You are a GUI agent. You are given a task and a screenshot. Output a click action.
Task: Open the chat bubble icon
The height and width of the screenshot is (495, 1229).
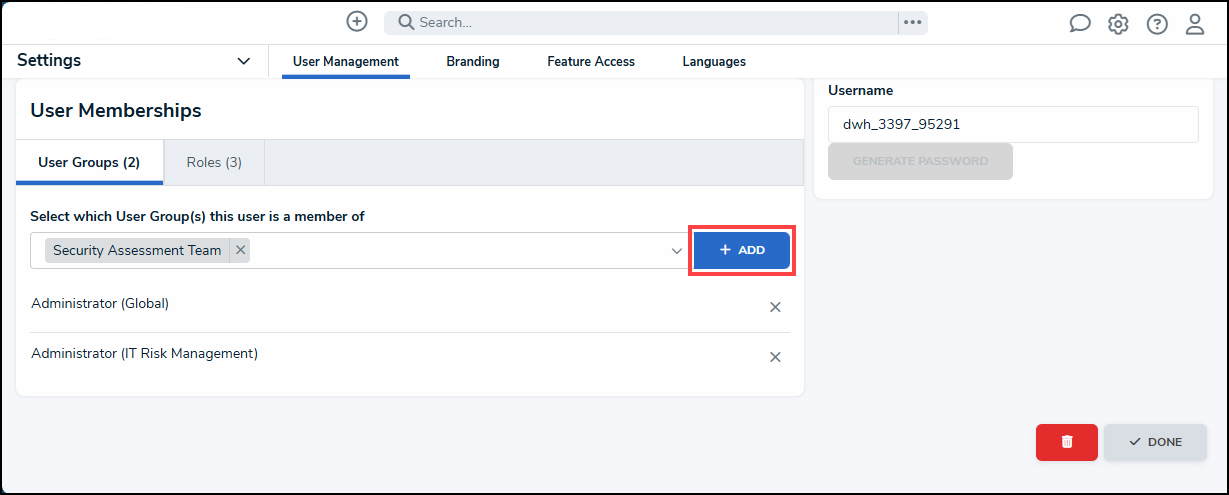coord(1080,24)
